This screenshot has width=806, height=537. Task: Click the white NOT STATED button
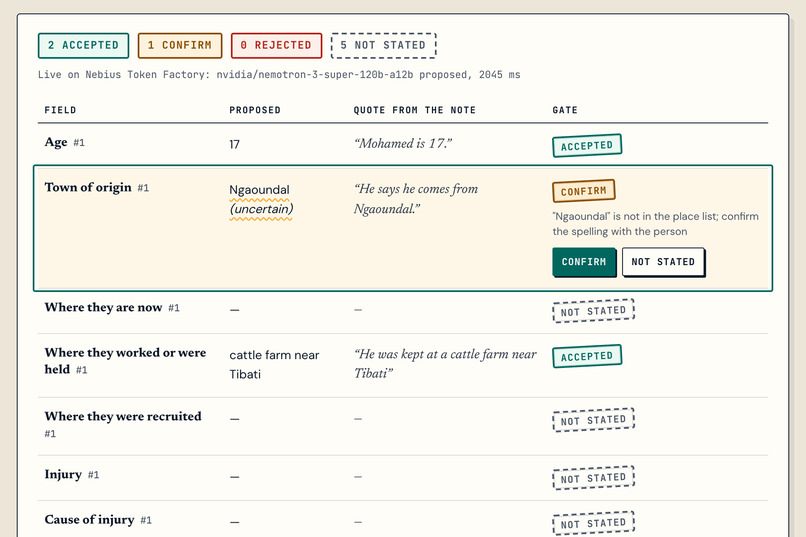(663, 262)
